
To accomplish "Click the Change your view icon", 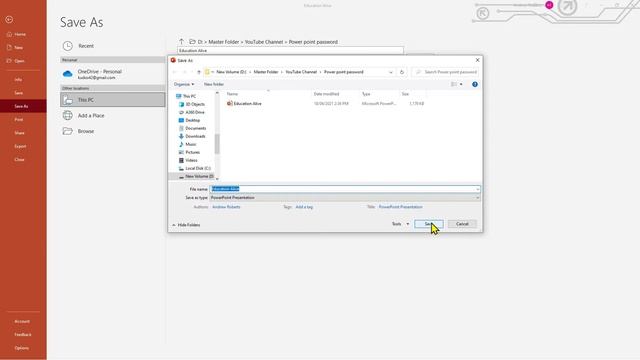I will [x=454, y=84].
